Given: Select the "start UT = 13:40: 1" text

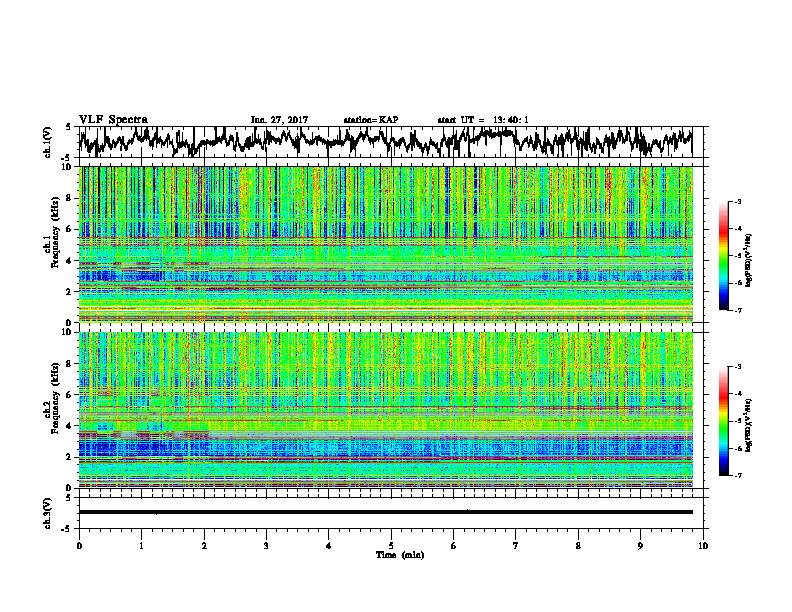Looking at the screenshot, I should point(483,120).
